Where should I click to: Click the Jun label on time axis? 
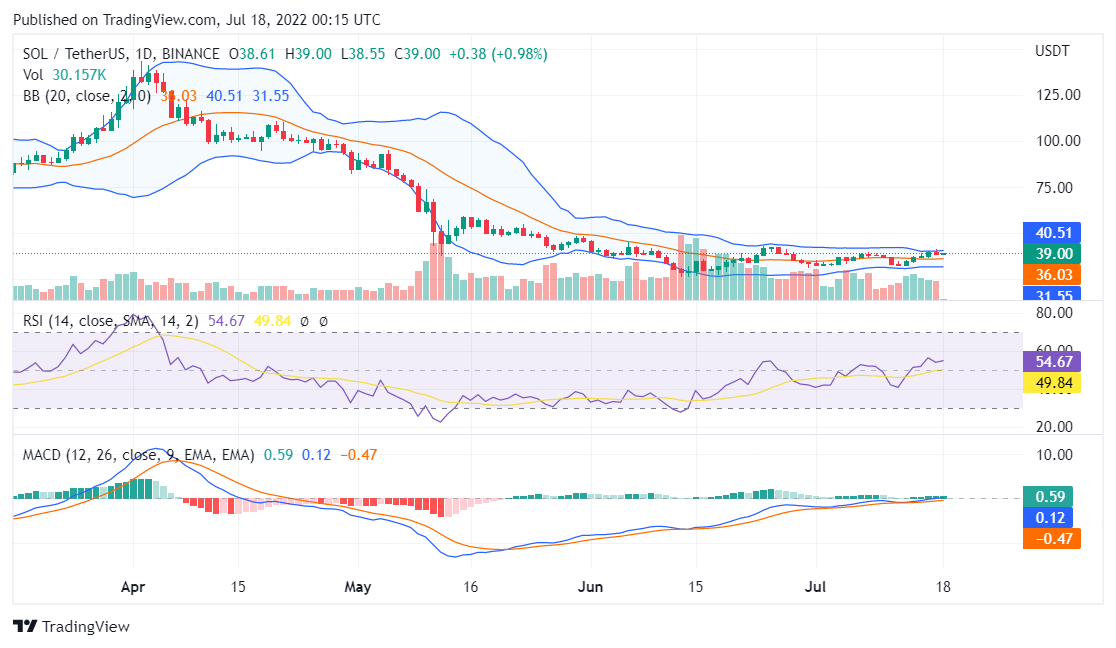pos(591,587)
